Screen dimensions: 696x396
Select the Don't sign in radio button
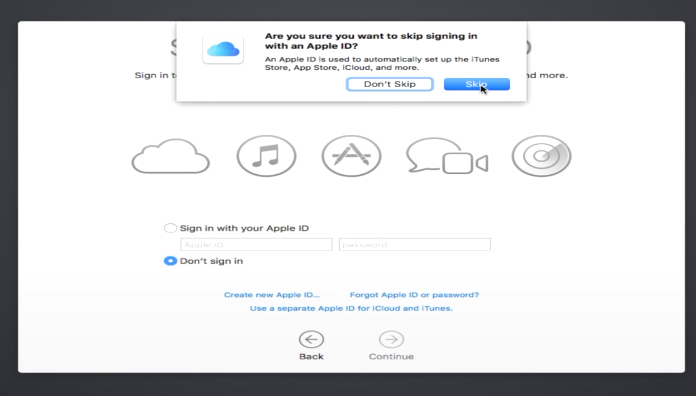[x=170, y=261]
